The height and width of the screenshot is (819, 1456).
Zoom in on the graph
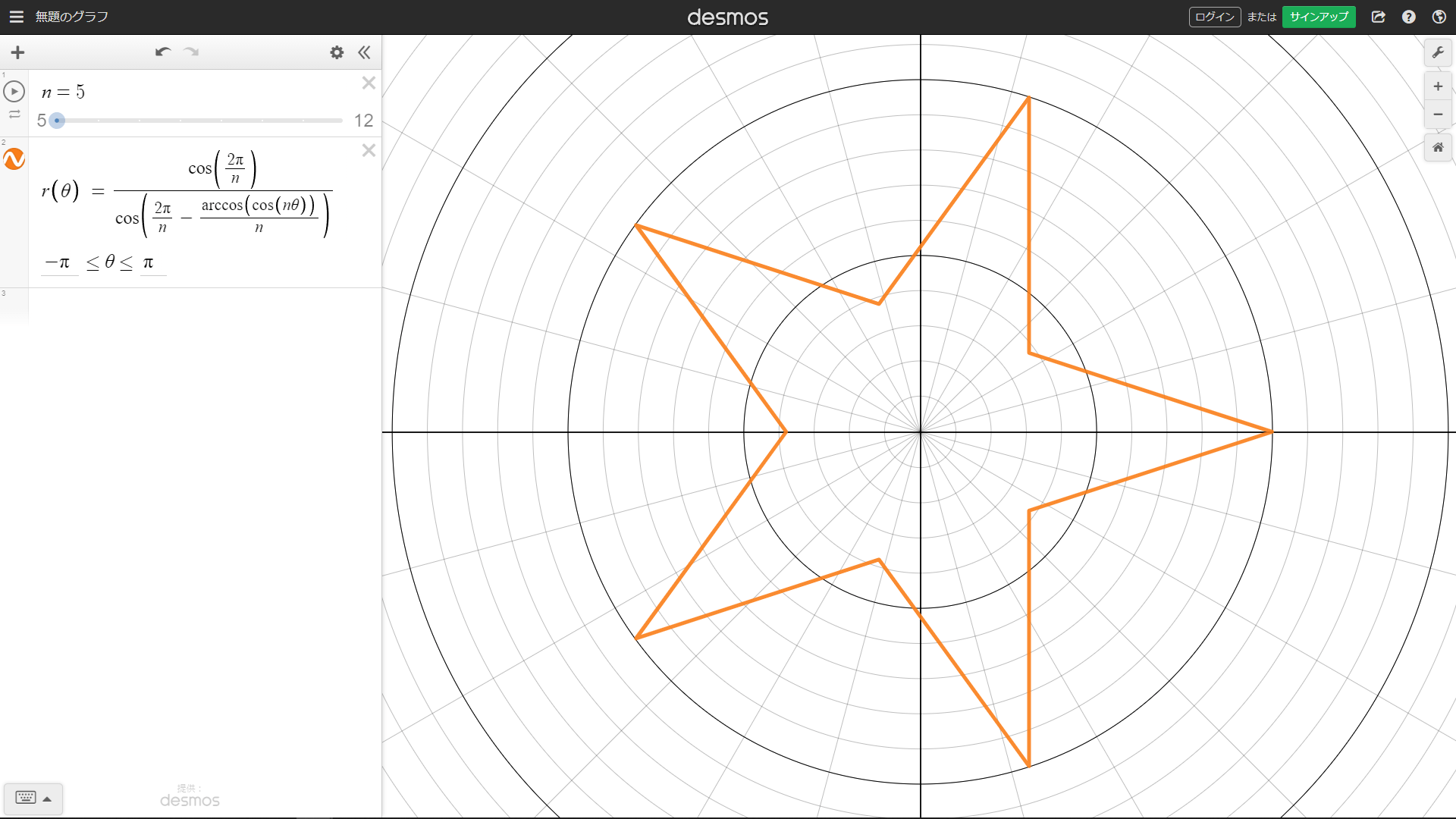(x=1438, y=86)
